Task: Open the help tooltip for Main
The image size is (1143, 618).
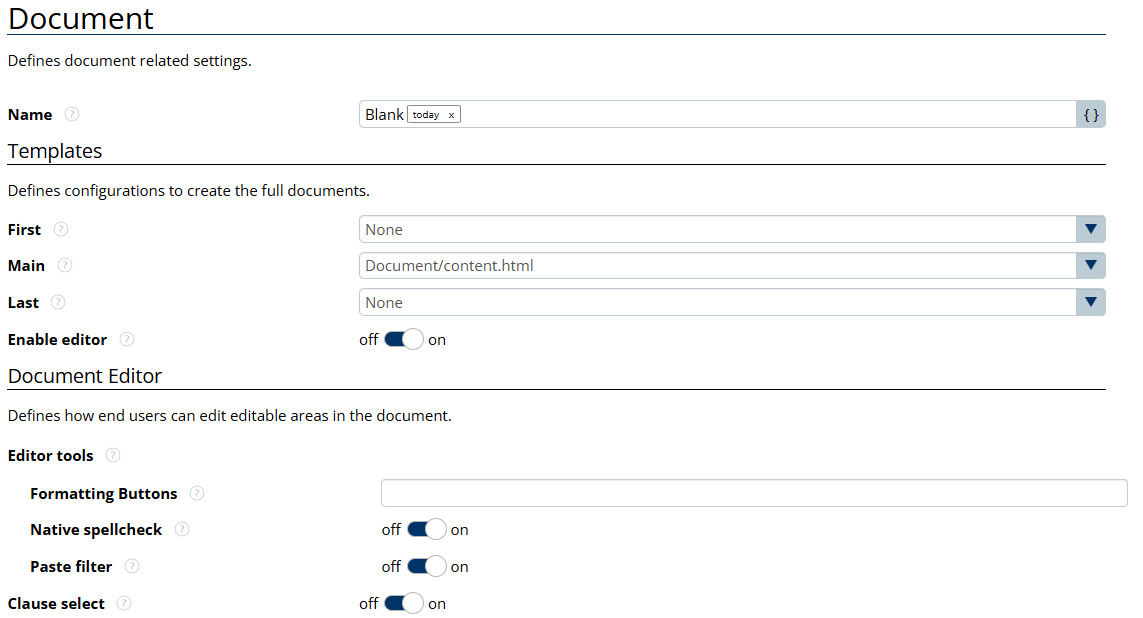Action: [x=65, y=266]
